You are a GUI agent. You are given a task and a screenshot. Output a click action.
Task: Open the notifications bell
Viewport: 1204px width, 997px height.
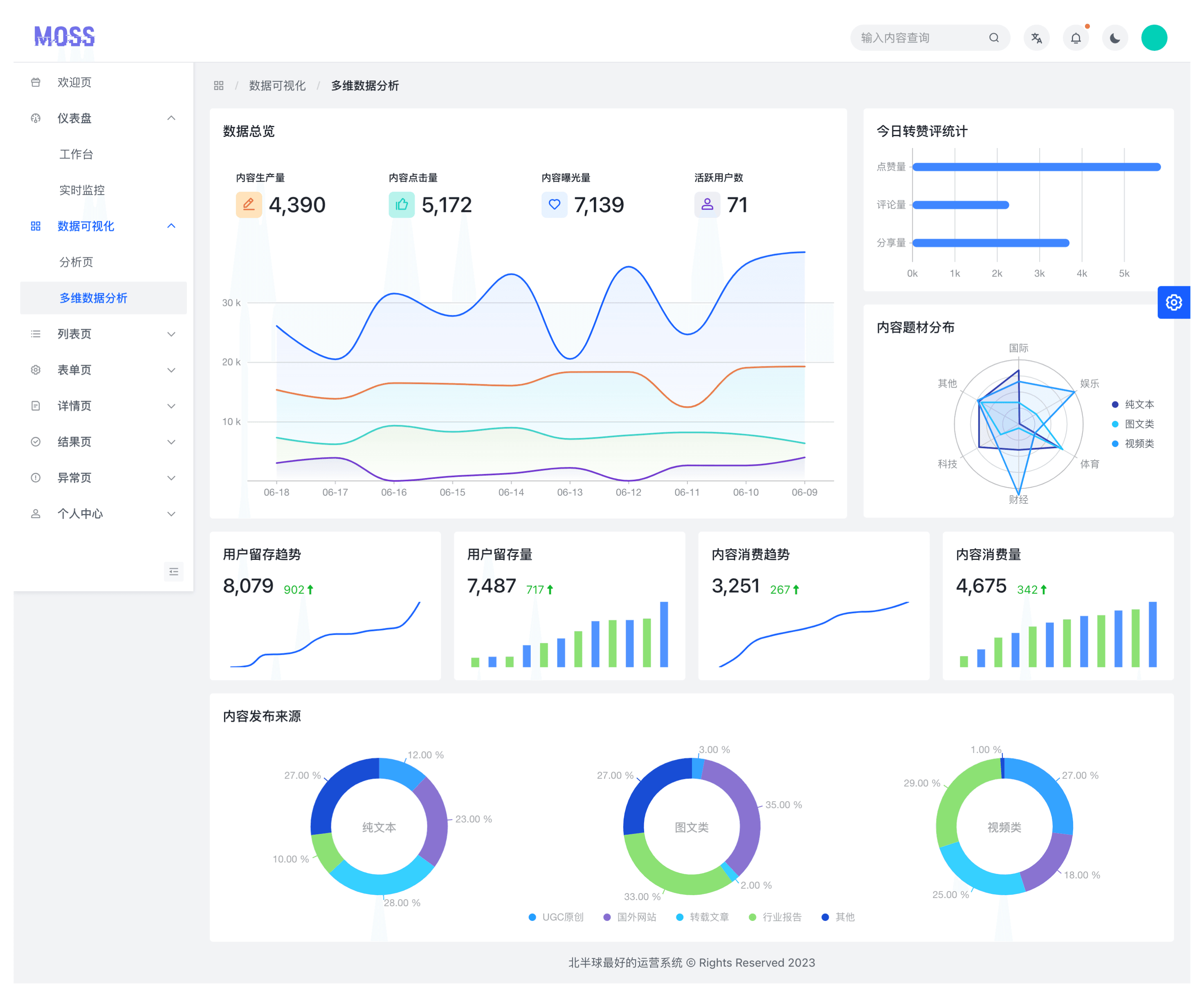[1076, 38]
